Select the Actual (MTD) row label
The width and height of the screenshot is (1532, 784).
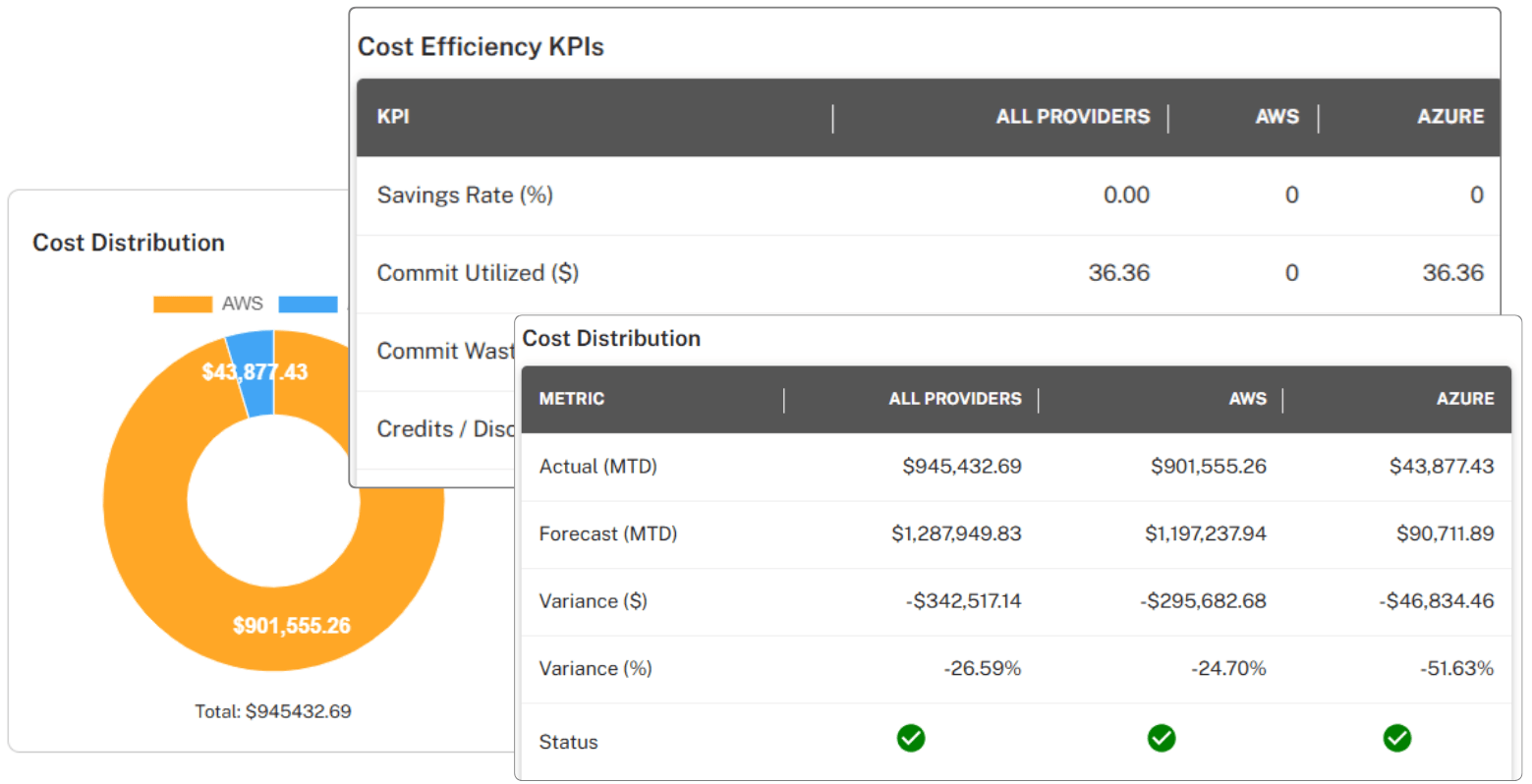598,467
